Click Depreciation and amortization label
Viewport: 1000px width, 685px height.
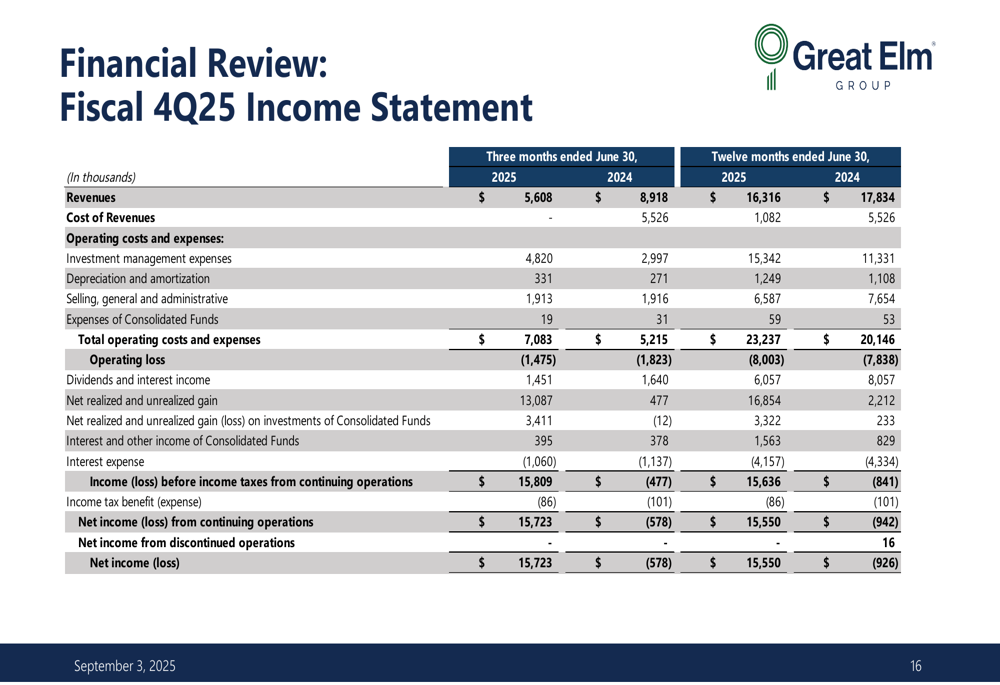pos(138,279)
